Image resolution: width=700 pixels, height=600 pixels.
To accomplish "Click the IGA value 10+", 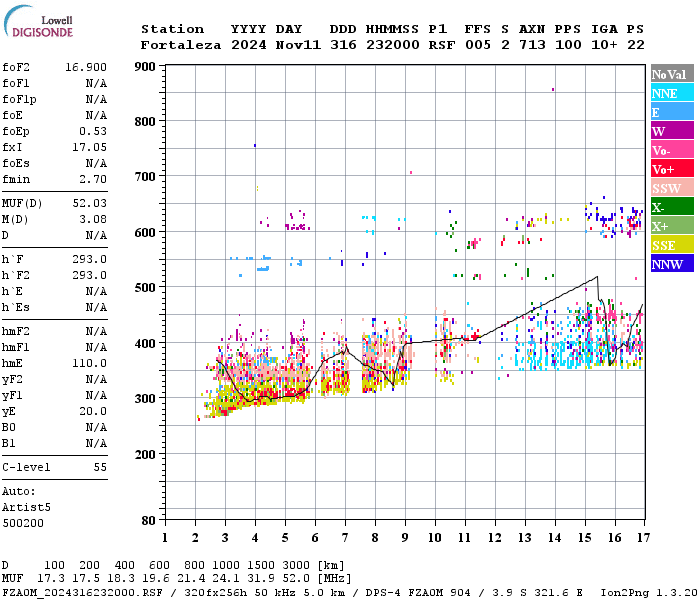I will click(x=604, y=45).
